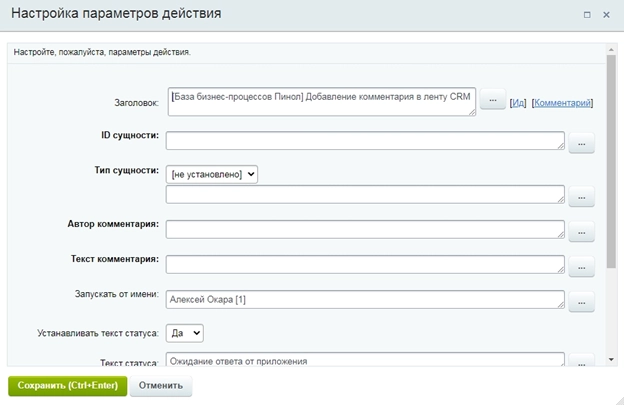This screenshot has width=624, height=405.
Task: Cancel changes with Отменить button
Action: [x=161, y=386]
